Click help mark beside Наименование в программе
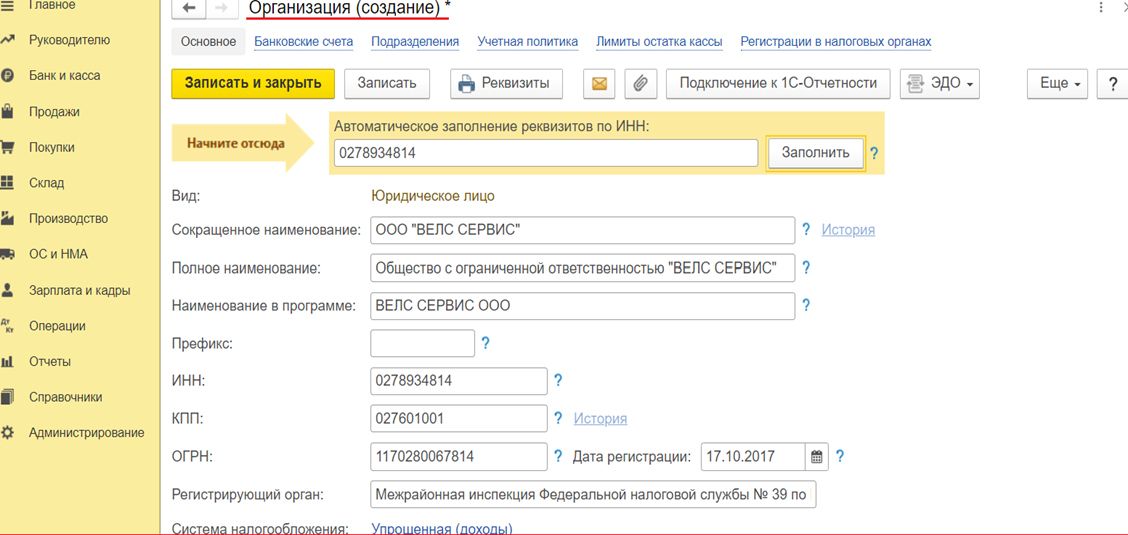 point(806,305)
